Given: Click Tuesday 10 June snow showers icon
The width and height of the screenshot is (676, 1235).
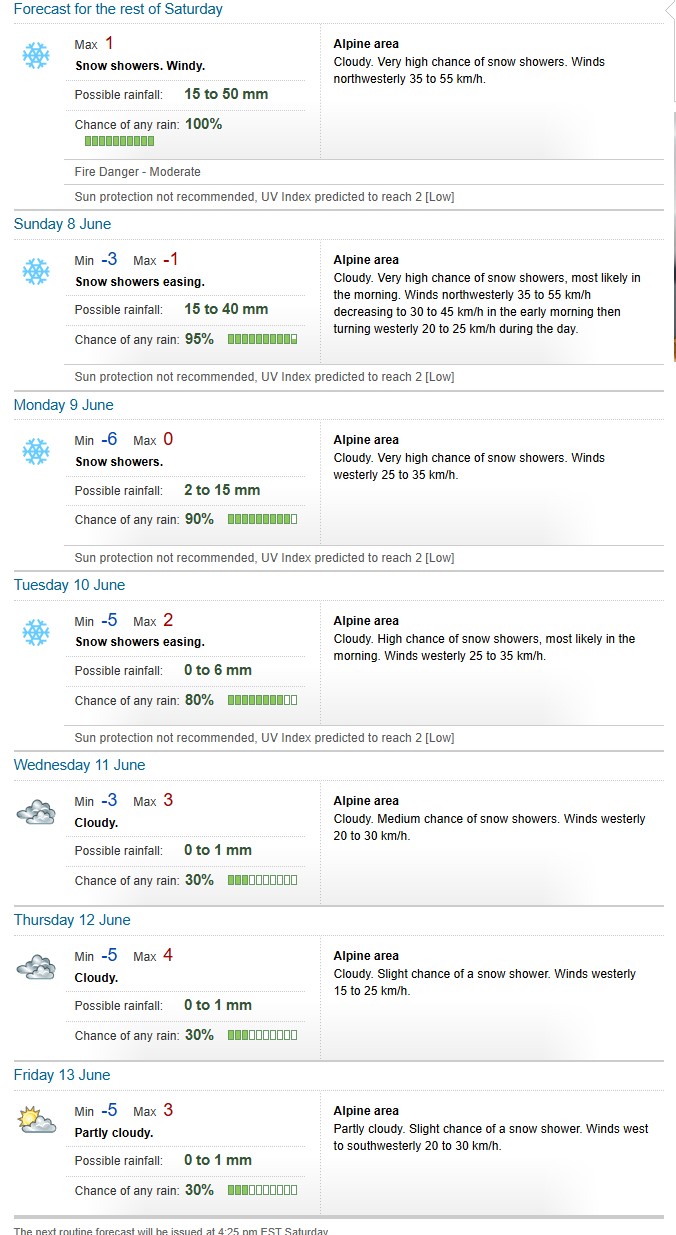Looking at the screenshot, I should 36,632.
